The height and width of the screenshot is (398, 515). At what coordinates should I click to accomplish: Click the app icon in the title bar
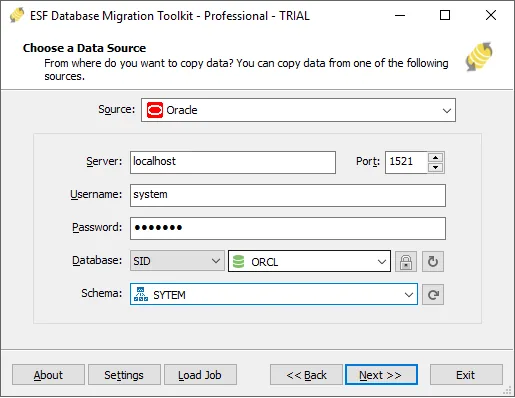point(16,15)
